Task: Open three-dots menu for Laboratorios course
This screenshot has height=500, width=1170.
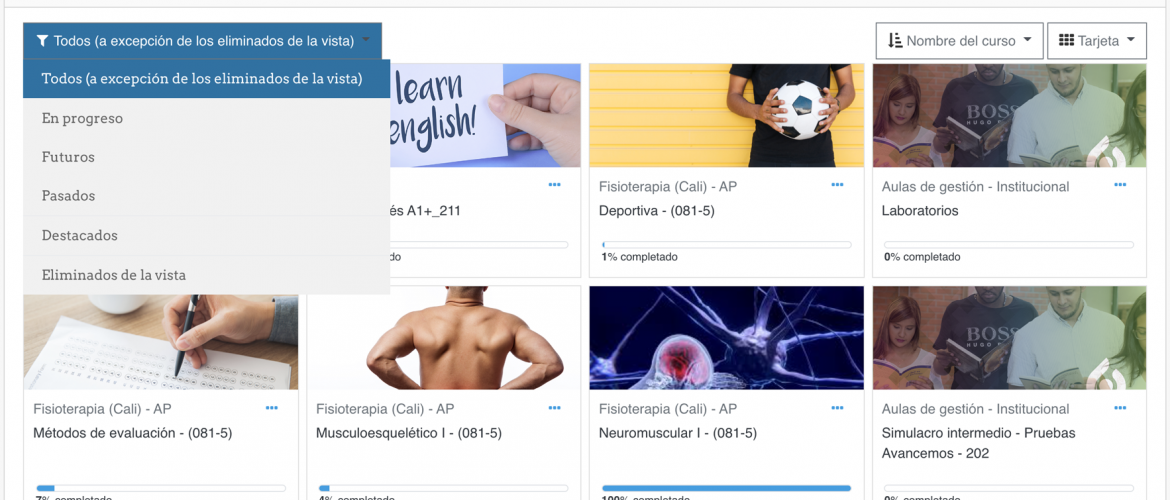Action: 1120,184
